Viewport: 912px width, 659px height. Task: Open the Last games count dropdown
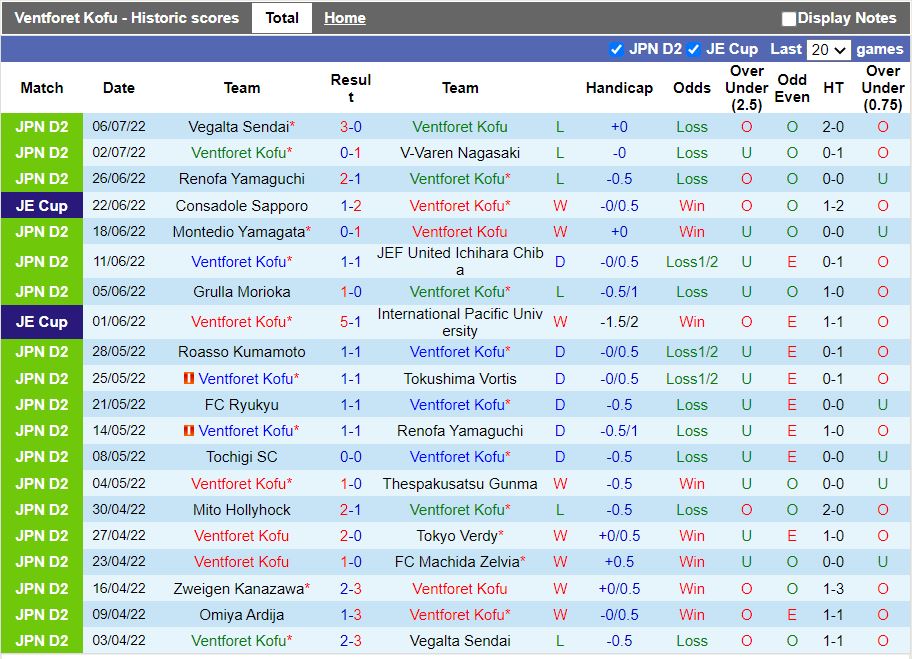tap(827, 48)
